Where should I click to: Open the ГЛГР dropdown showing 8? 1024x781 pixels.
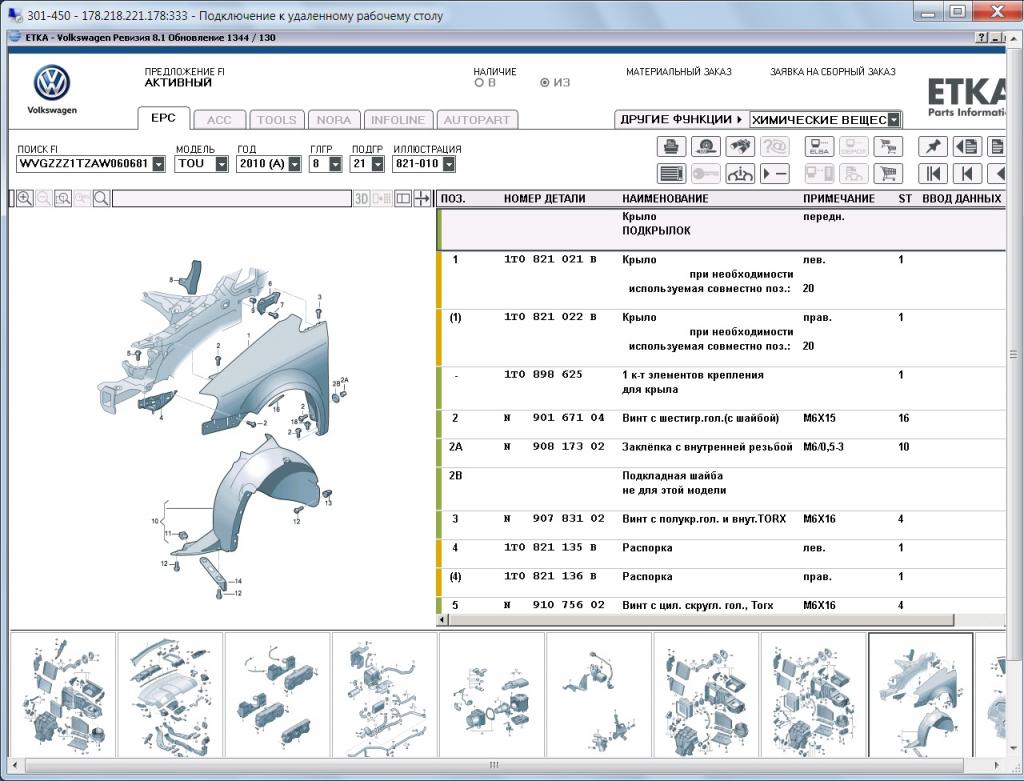pos(335,164)
